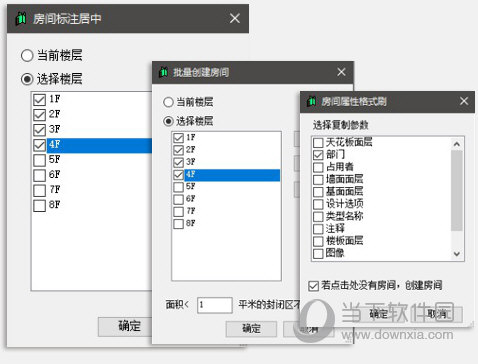478x364 pixels.
Task: Click scroll down arrow in parameter list
Action: [457, 254]
